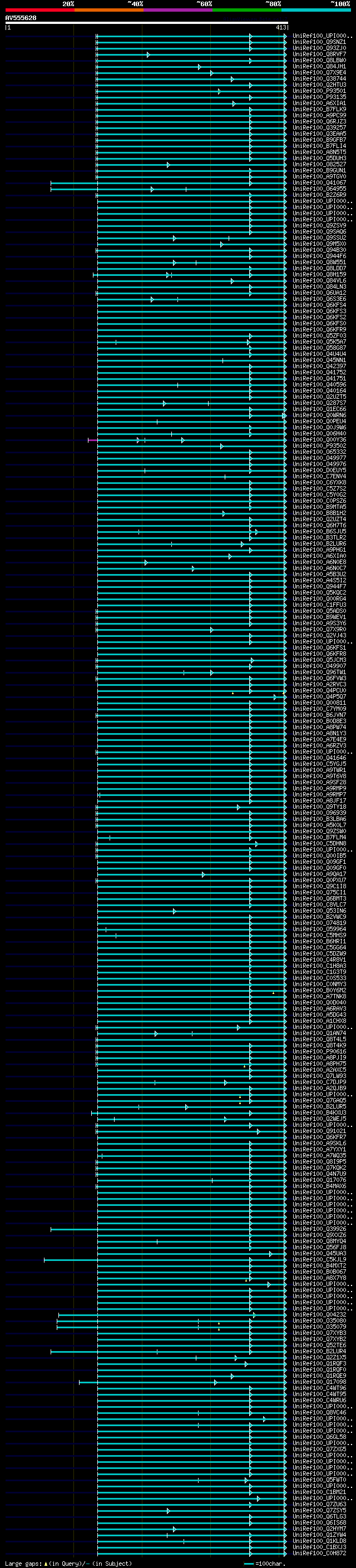This screenshot has width=356, height=1568.
Task: Select the UniRef100_Q5FWT0 label
Action: (x=319, y=1480)
